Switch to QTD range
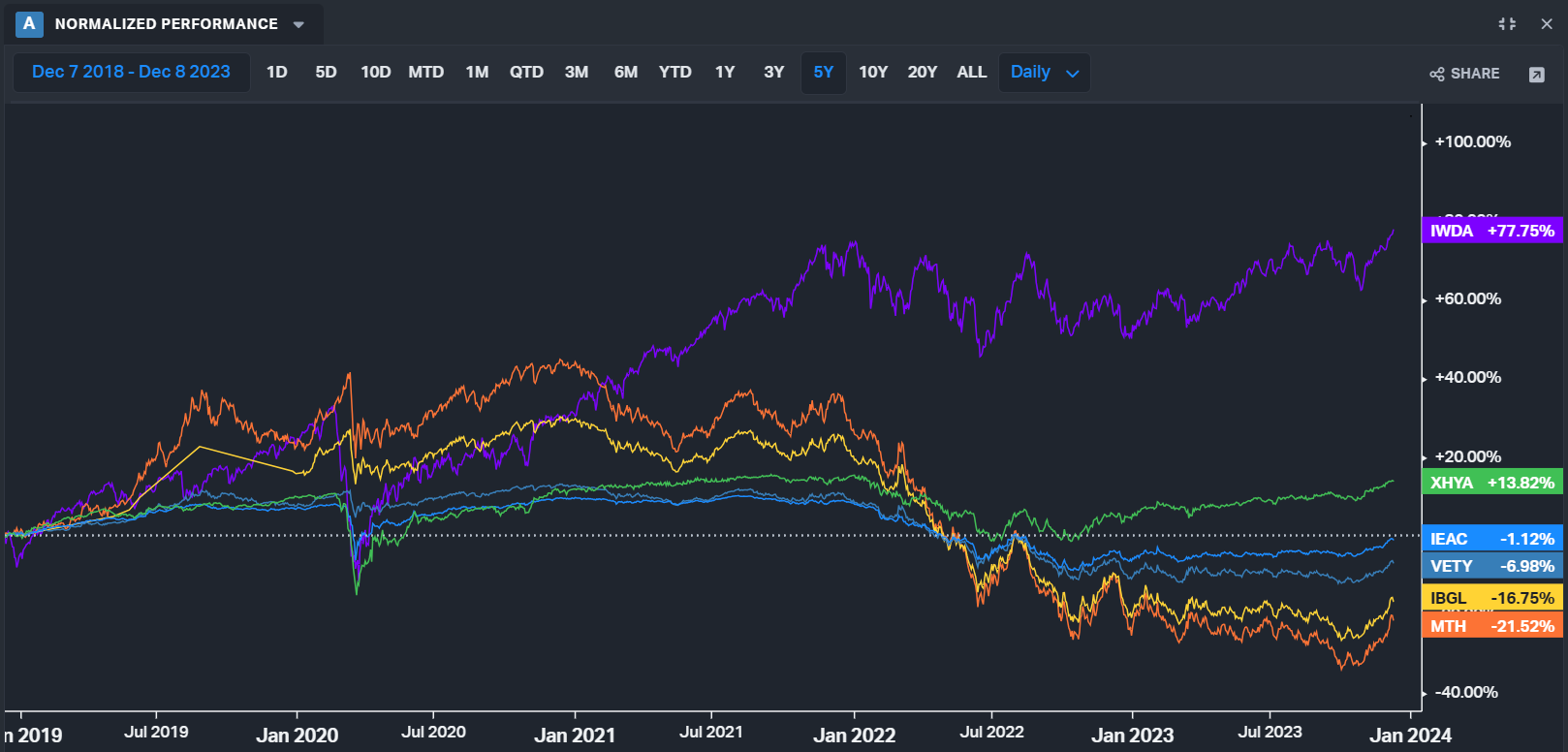 click(x=527, y=72)
